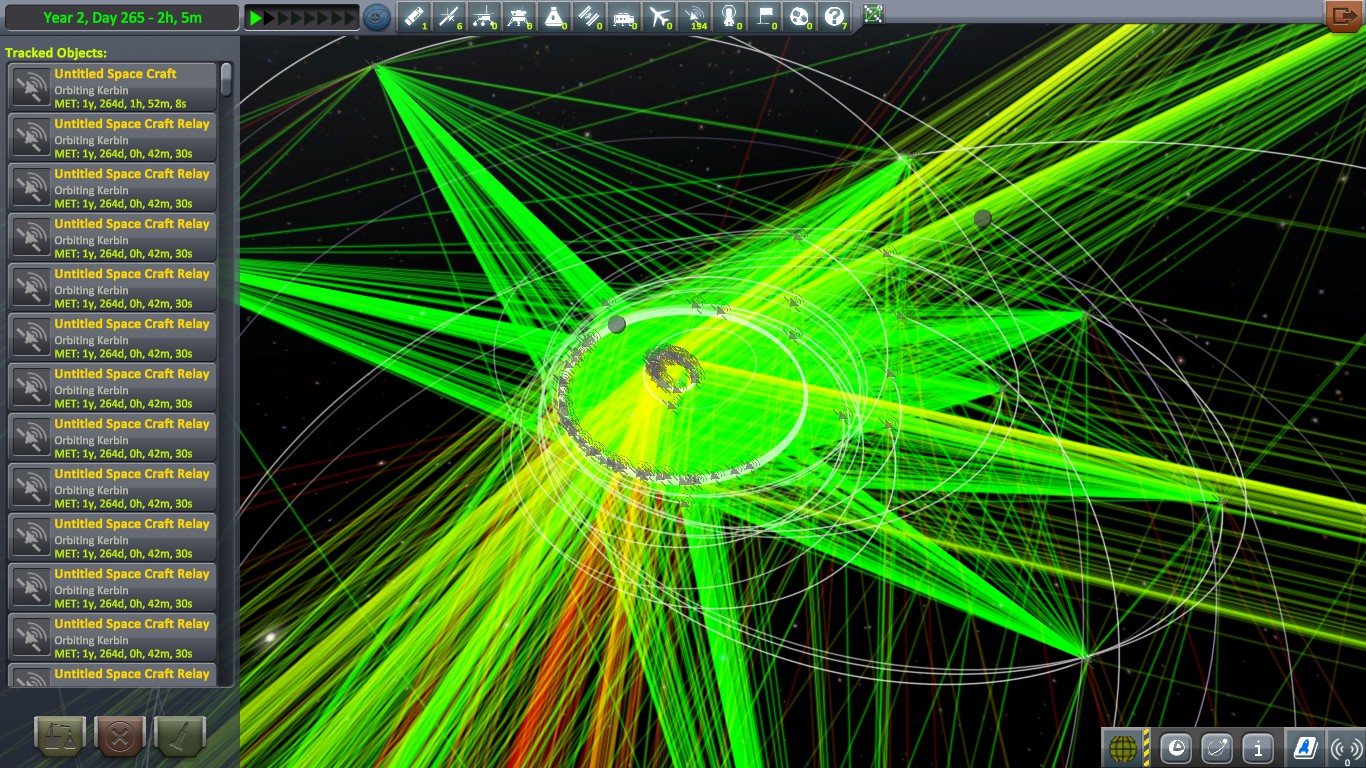This screenshot has height=768, width=1366.
Task: Open KSPedia blue rocket book icon
Action: point(1304,747)
